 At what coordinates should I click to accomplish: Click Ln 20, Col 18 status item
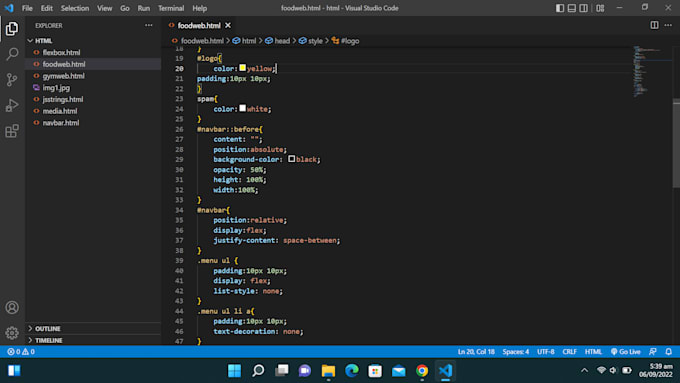pos(476,352)
